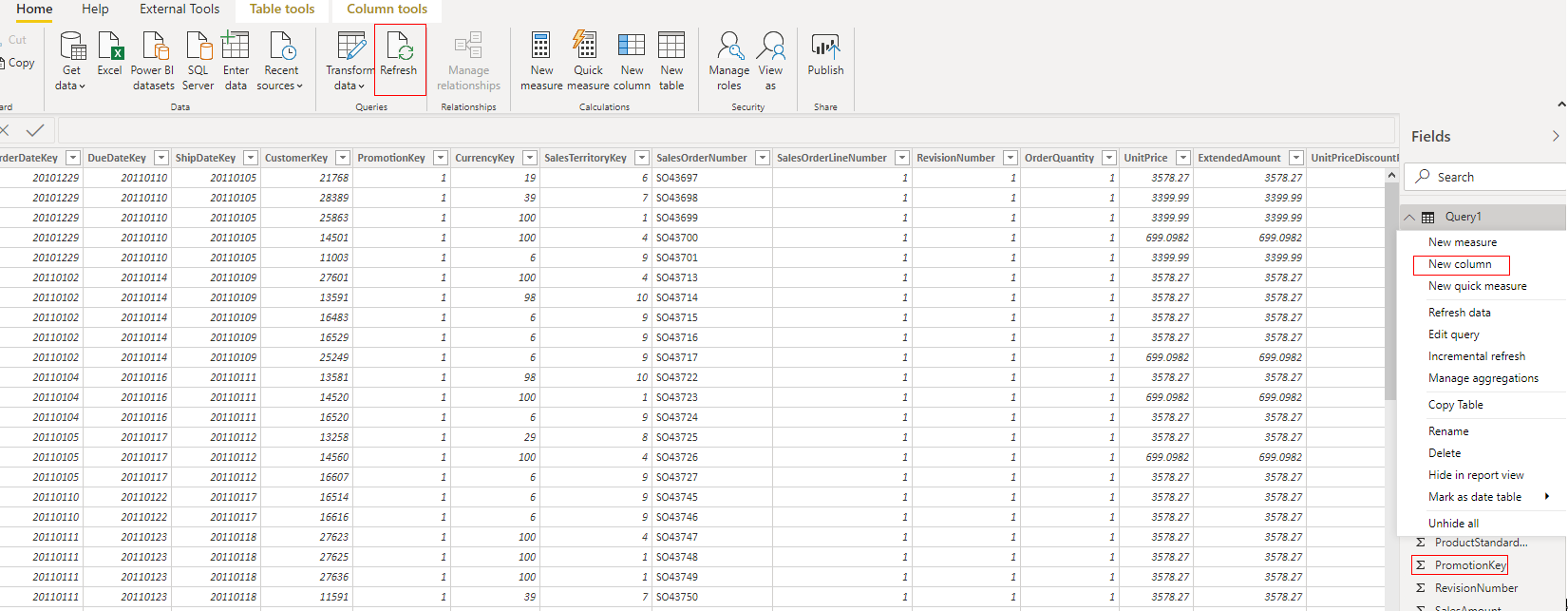Viewport: 1568px width, 611px height.
Task: Choose Incremental refresh option
Action: 1477,356
